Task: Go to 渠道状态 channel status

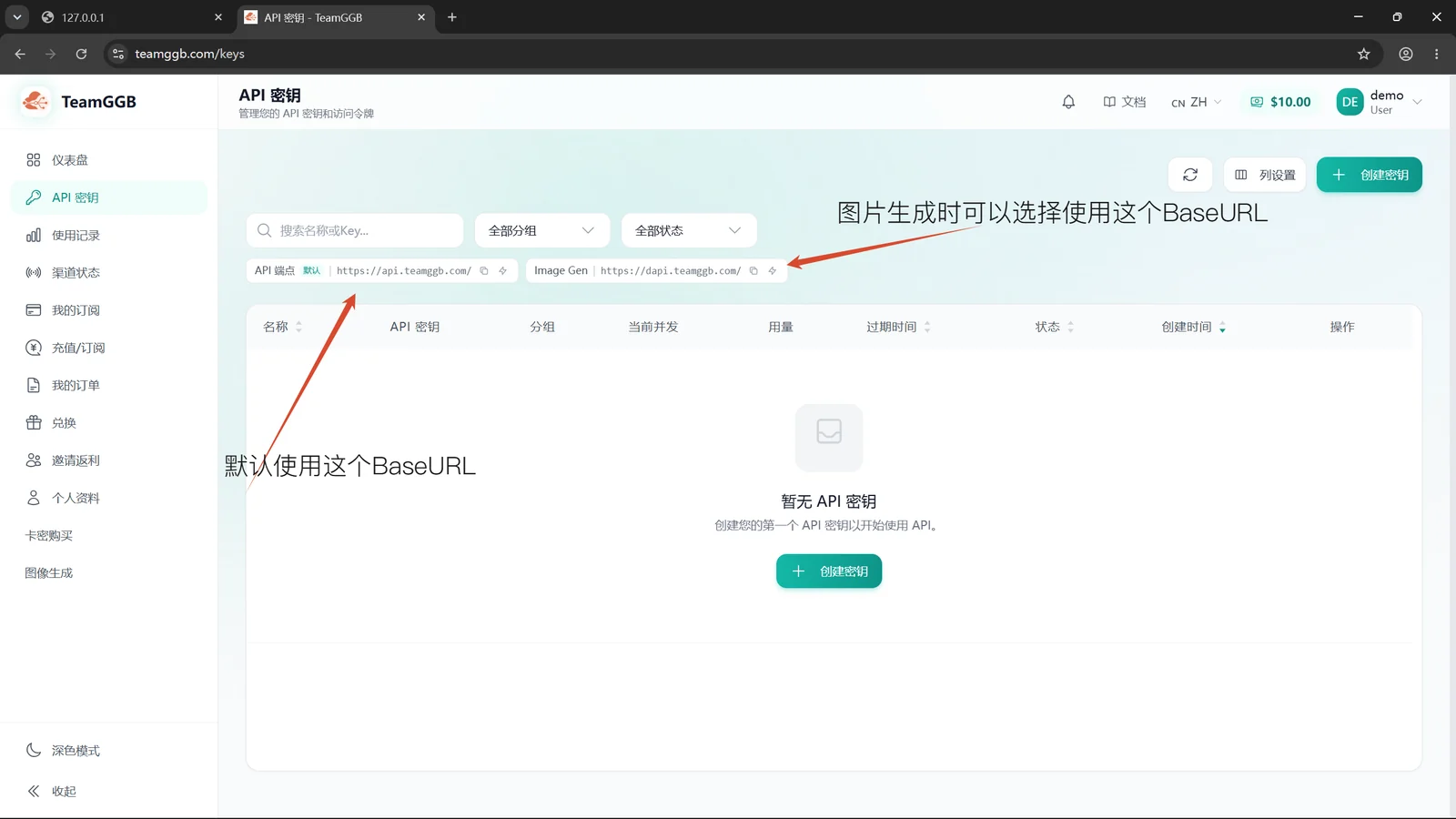Action: [109, 273]
